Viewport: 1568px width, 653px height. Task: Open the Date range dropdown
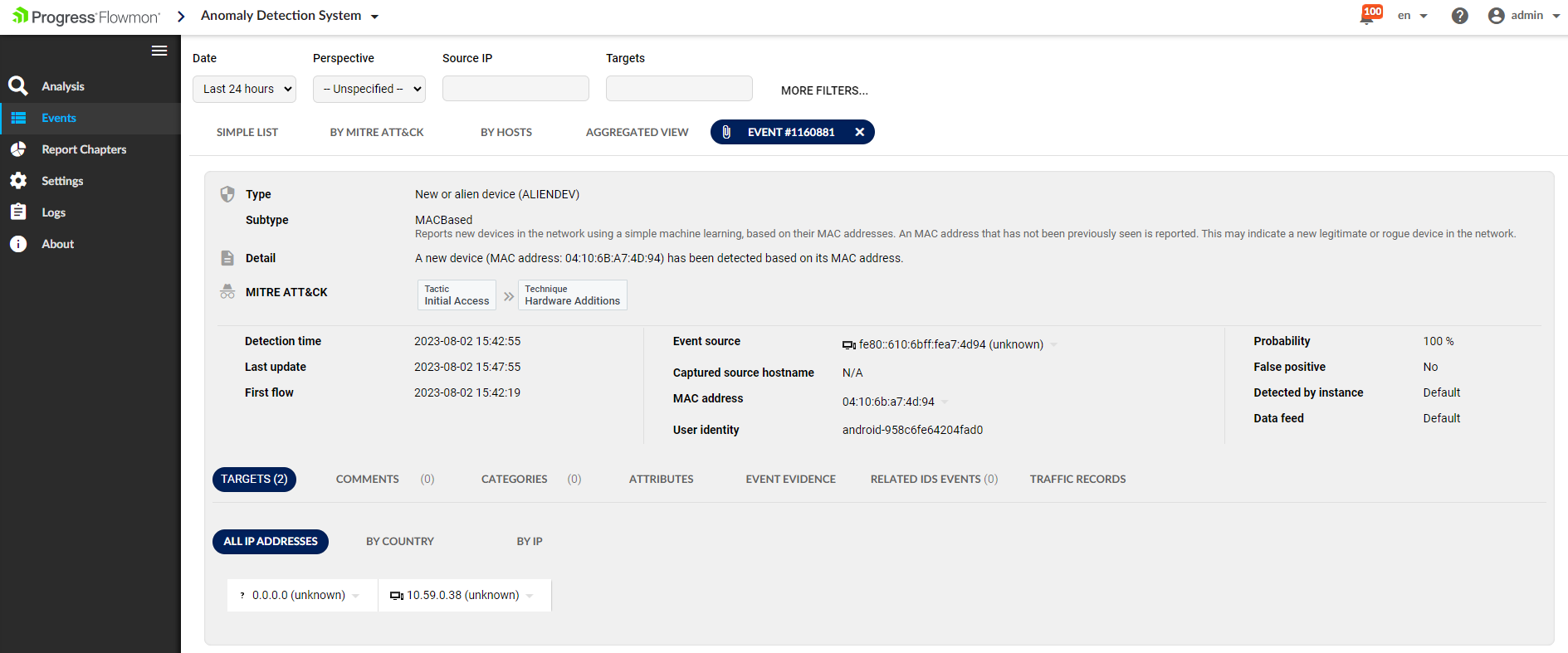coord(244,89)
